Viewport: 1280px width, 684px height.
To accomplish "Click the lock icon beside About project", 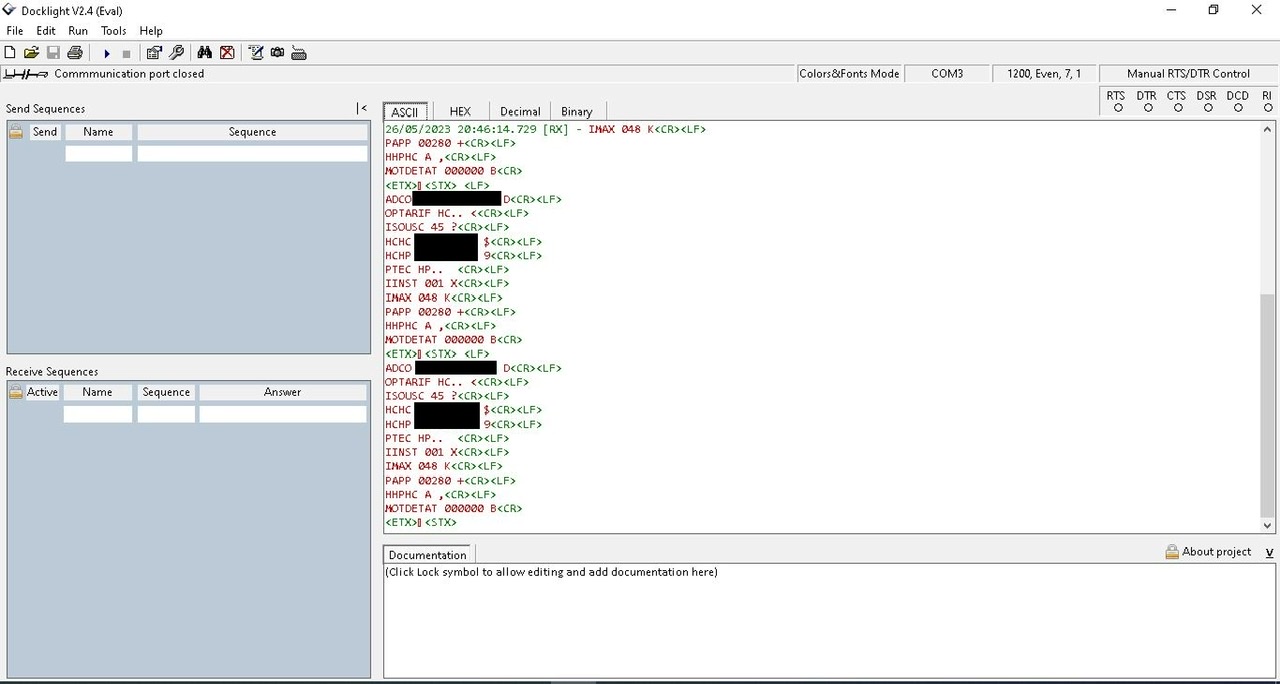I will tap(1172, 552).
